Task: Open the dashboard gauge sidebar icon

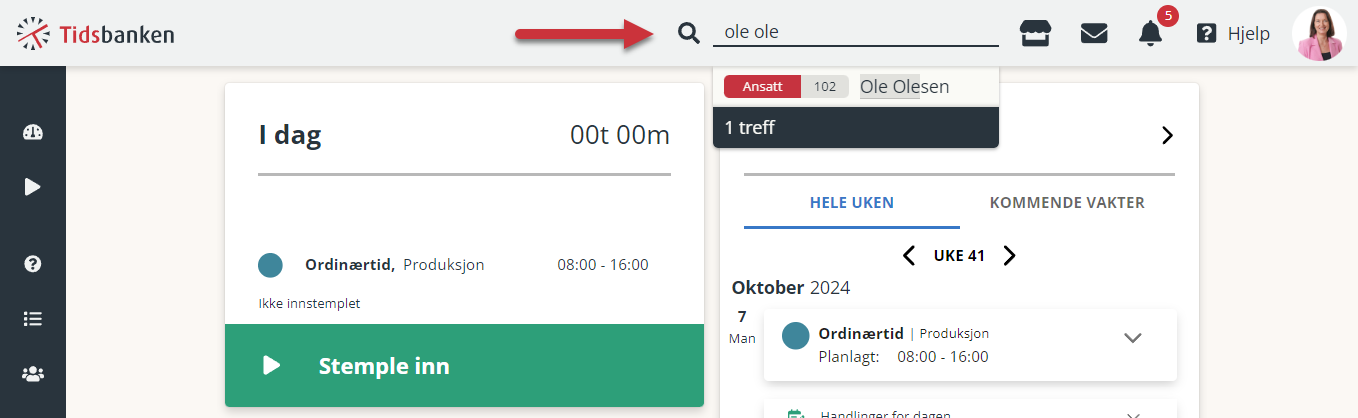Action: point(33,133)
